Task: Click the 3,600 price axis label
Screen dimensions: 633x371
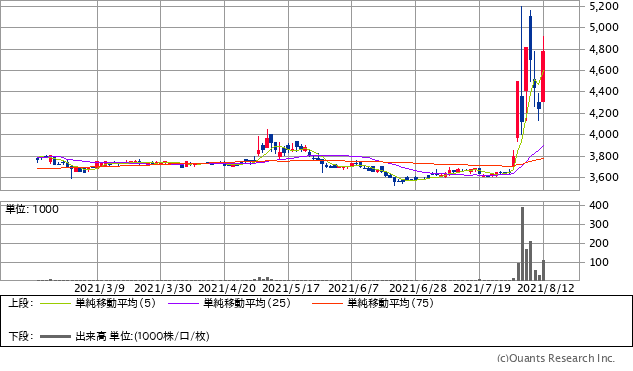Action: [x=604, y=177]
